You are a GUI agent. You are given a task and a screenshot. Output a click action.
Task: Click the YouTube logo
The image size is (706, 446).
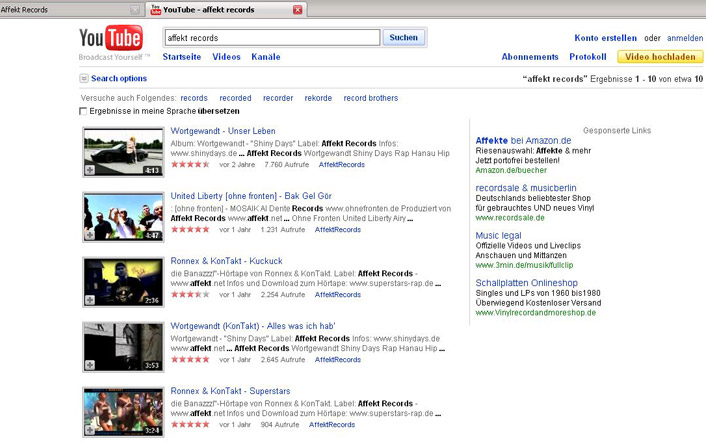pyautogui.click(x=111, y=38)
